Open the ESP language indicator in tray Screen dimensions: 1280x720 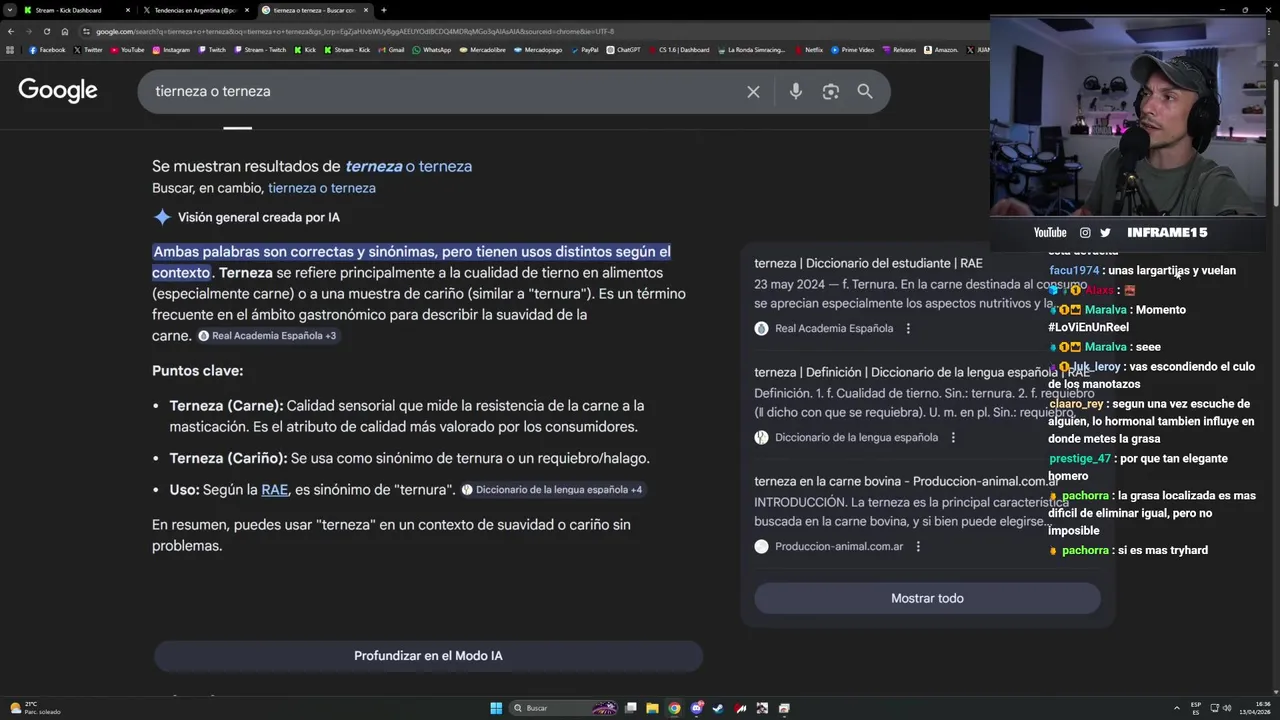pyautogui.click(x=1196, y=708)
